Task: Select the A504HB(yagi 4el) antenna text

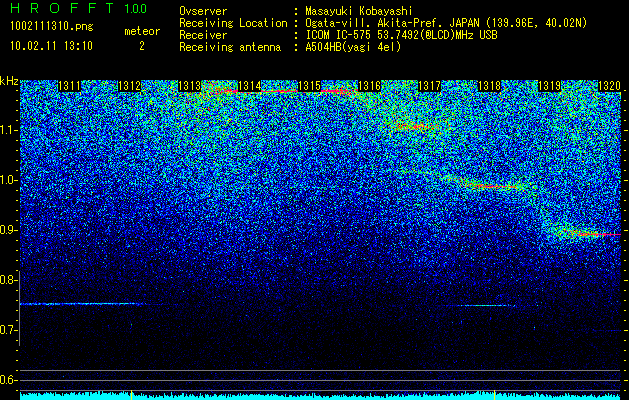Action: [x=353, y=47]
